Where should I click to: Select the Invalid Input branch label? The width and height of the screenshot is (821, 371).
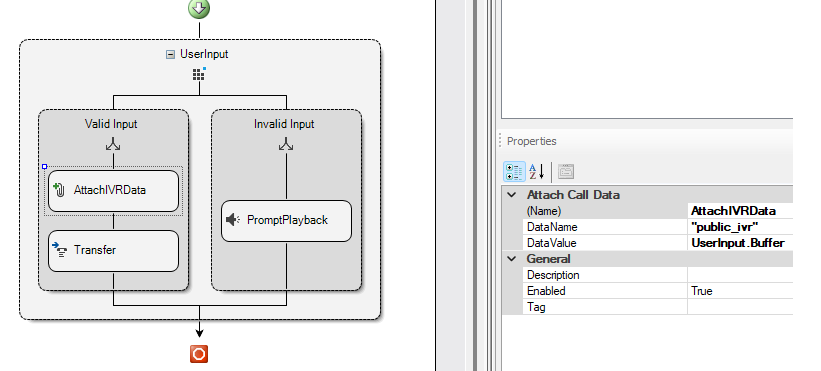point(284,124)
